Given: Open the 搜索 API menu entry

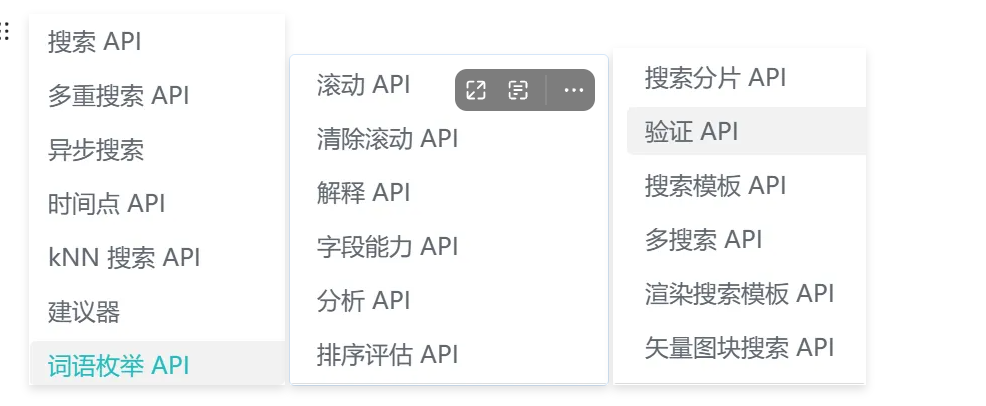Looking at the screenshot, I should 94,41.
